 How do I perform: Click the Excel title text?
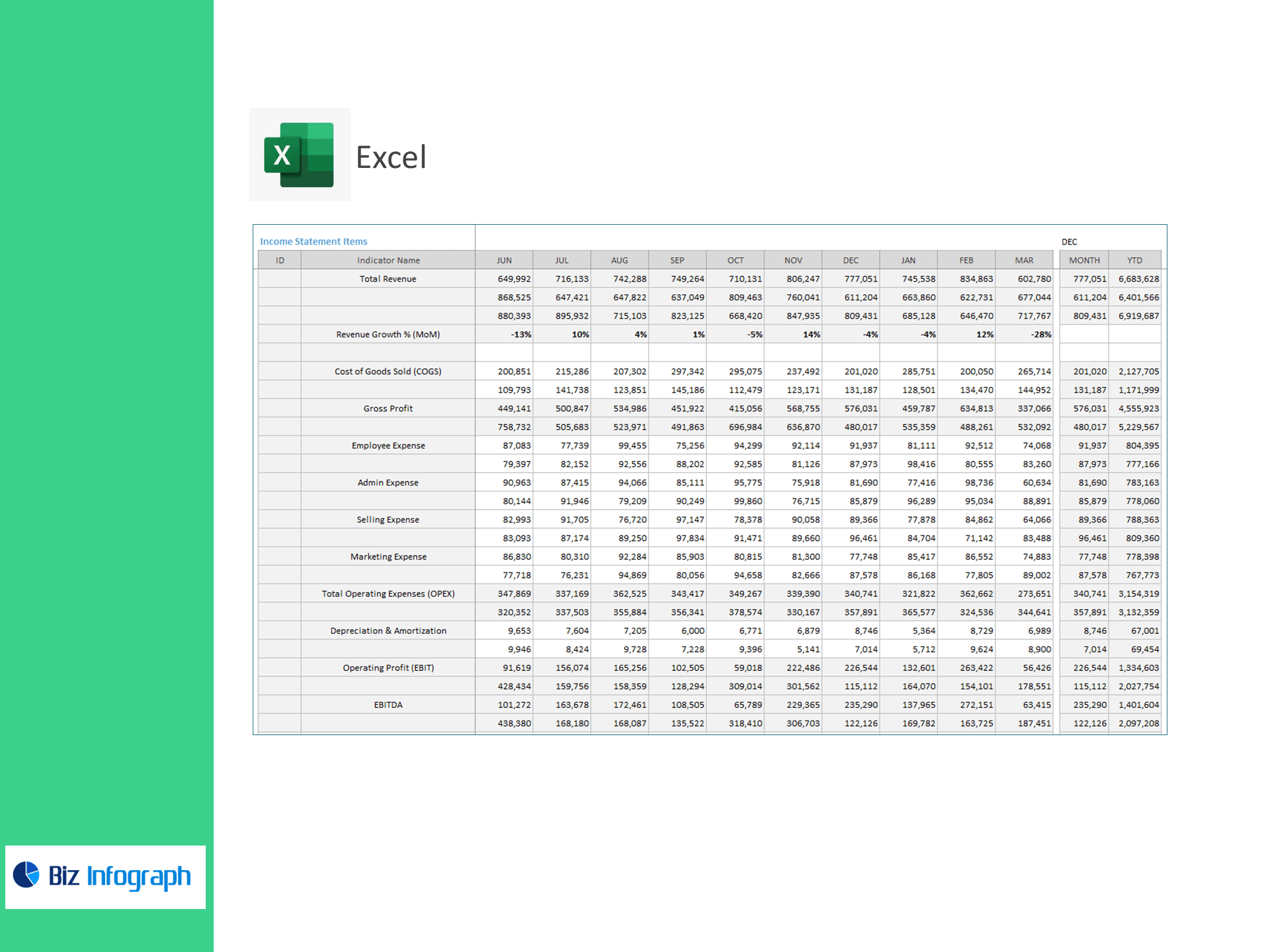391,157
